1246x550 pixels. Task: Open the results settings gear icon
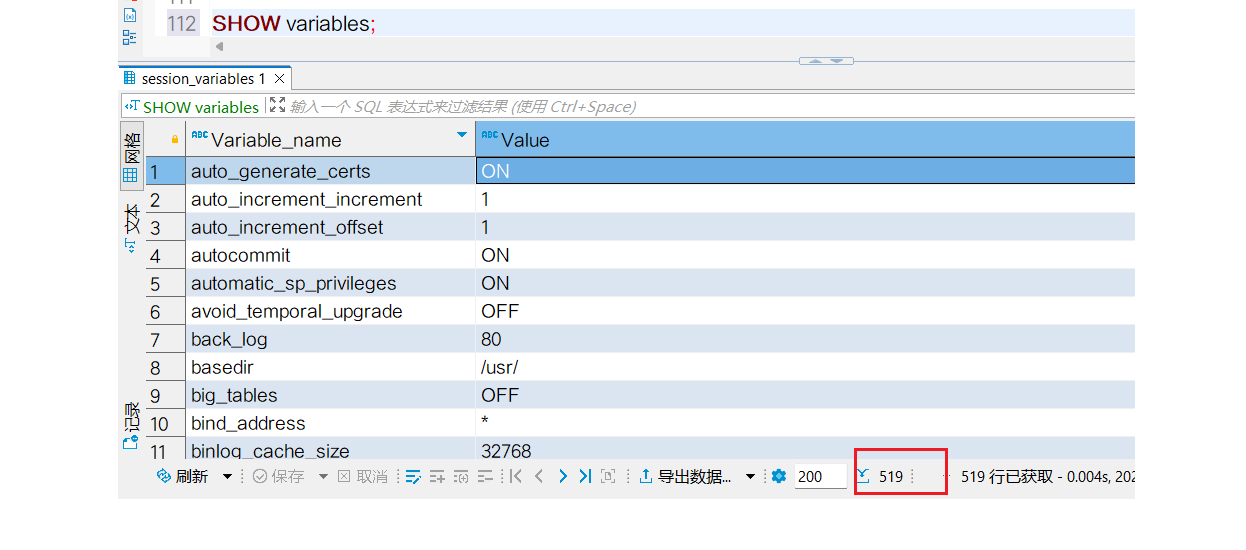(779, 477)
